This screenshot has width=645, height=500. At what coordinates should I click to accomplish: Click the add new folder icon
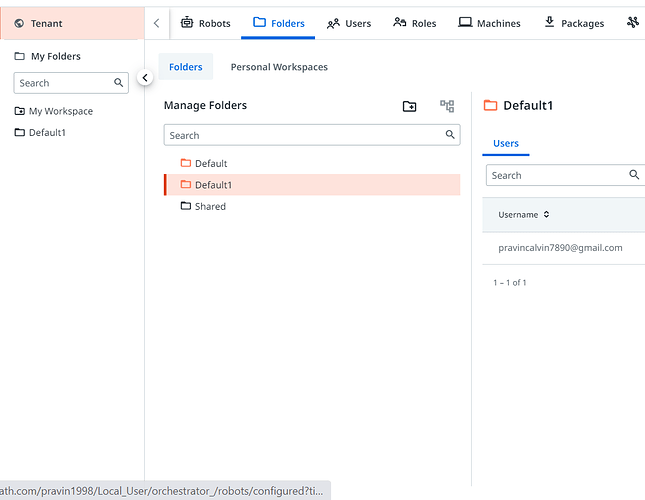(409, 106)
